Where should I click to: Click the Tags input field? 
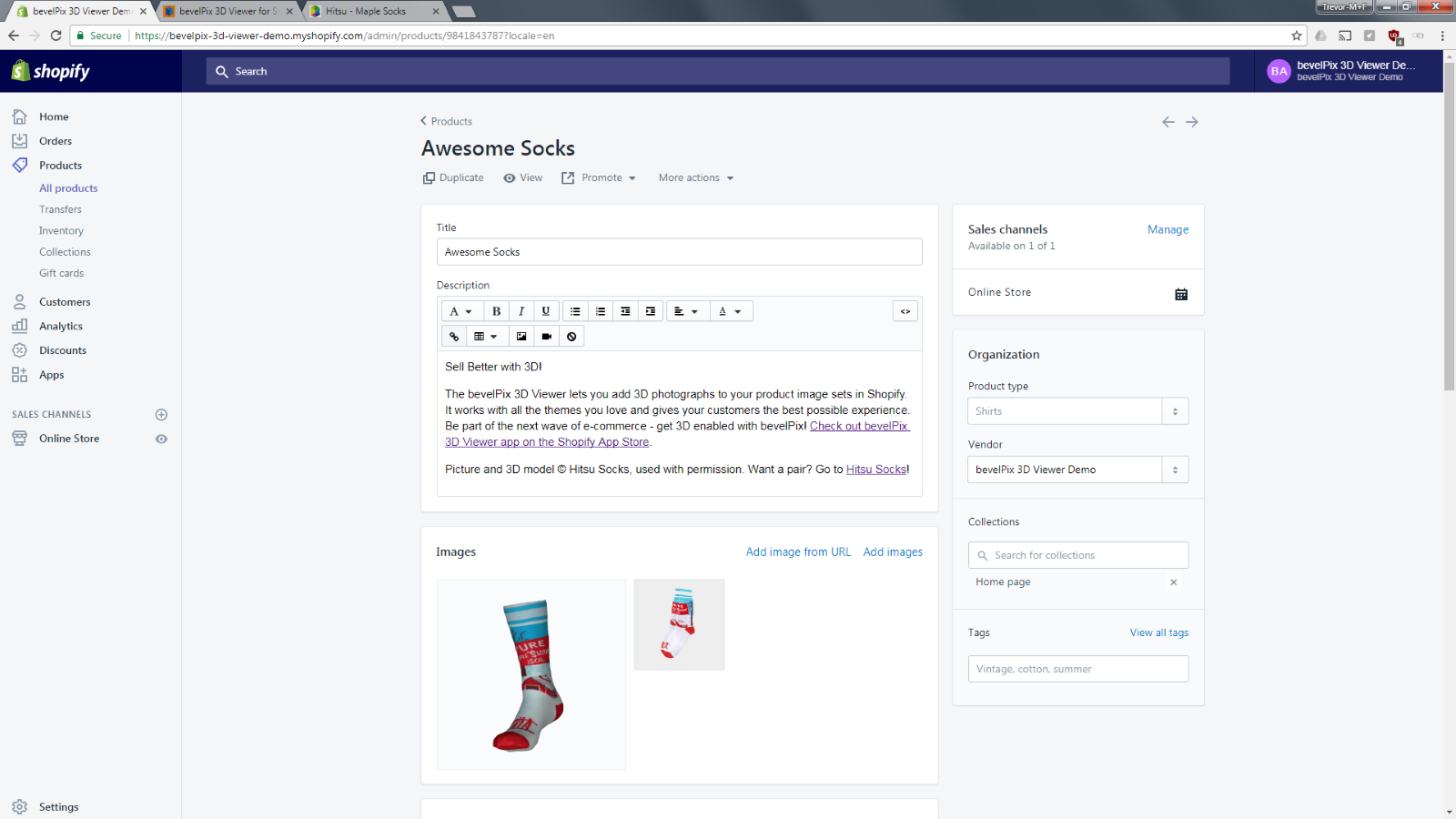pos(1078,669)
